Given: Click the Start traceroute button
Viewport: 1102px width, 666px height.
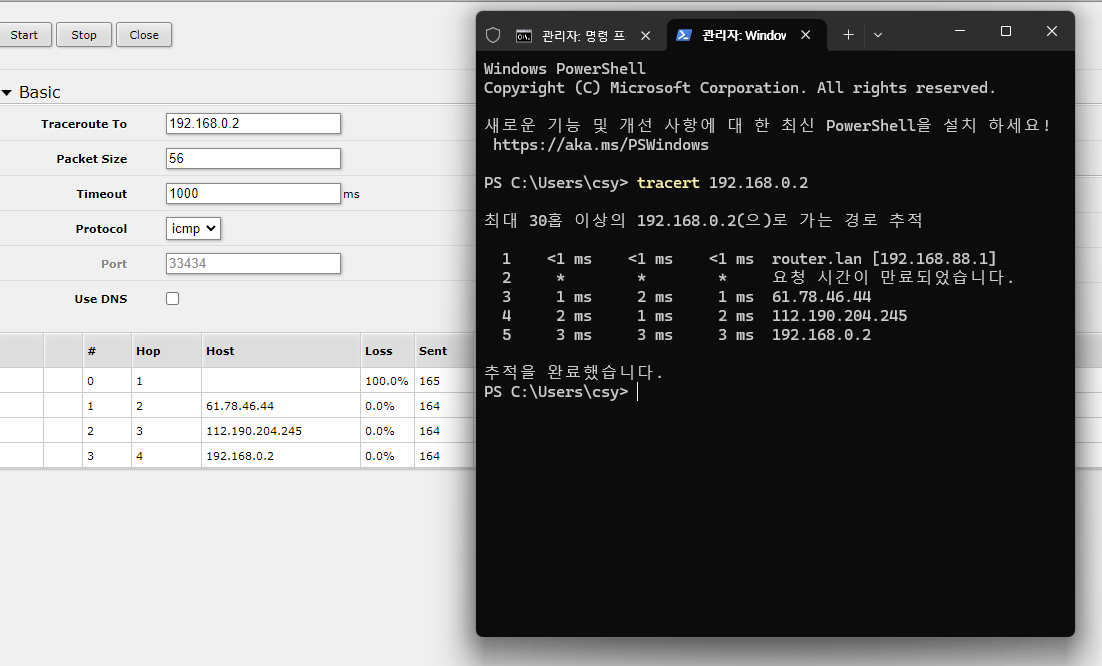Looking at the screenshot, I should (25, 35).
